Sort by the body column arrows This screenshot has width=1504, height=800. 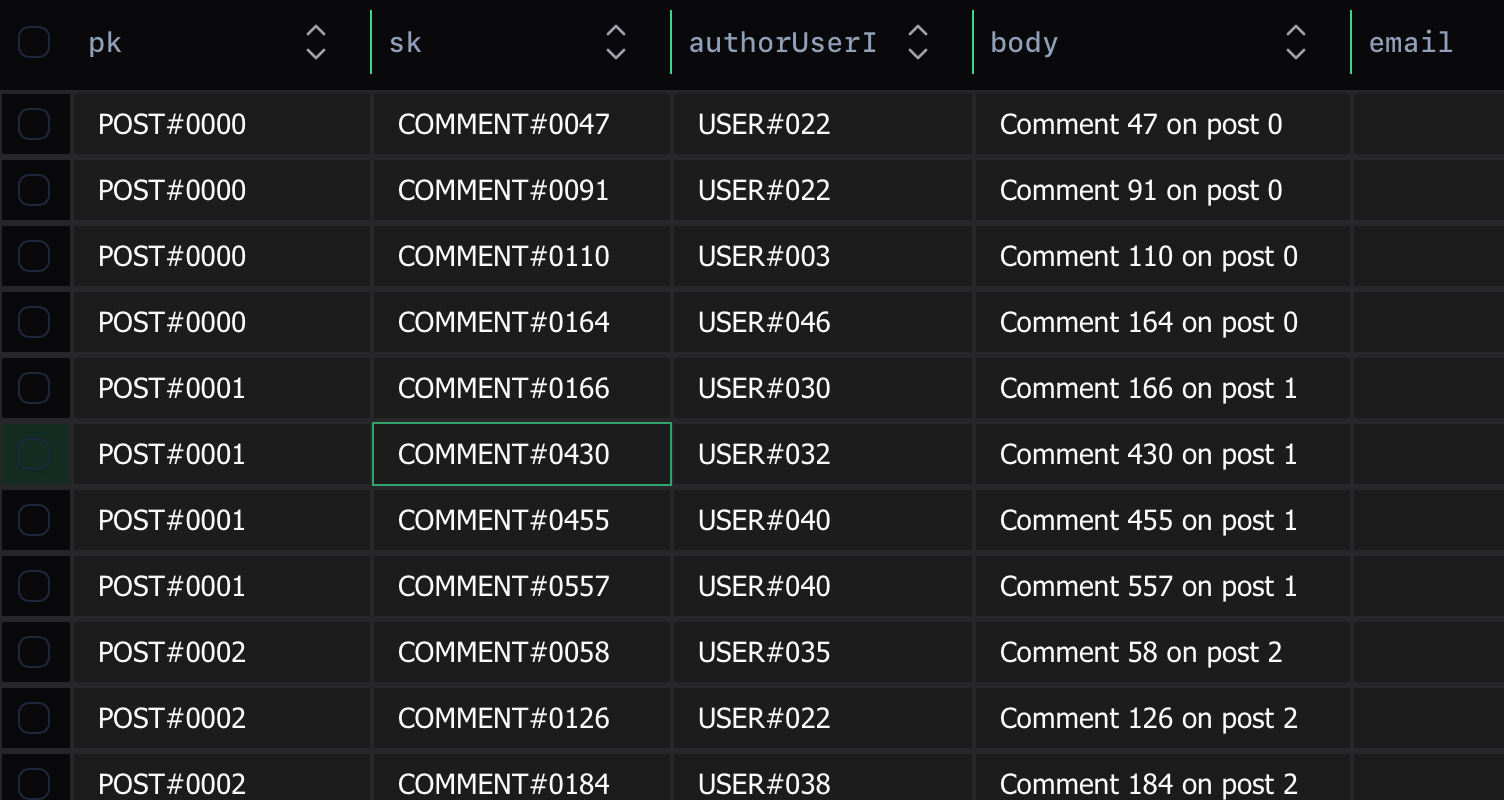[1296, 42]
